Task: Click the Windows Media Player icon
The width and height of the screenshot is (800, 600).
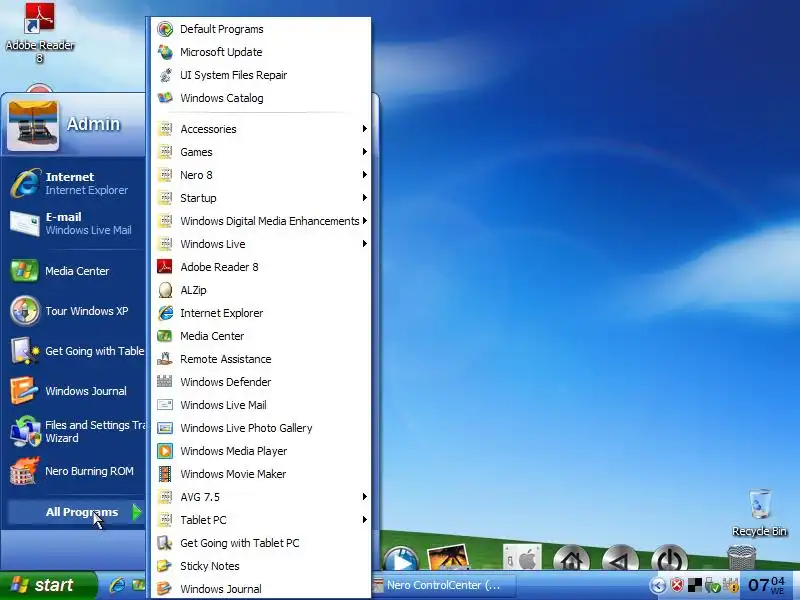Action: (x=165, y=451)
